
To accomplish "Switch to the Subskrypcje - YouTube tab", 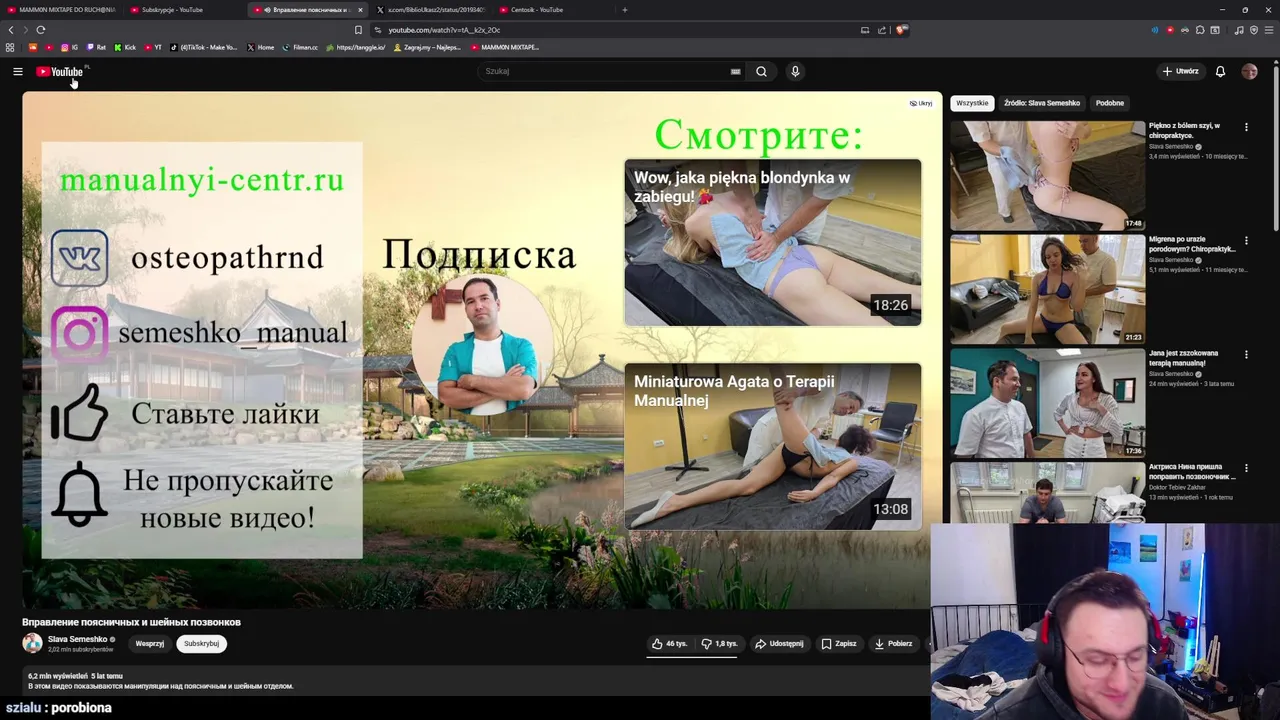I will [183, 10].
